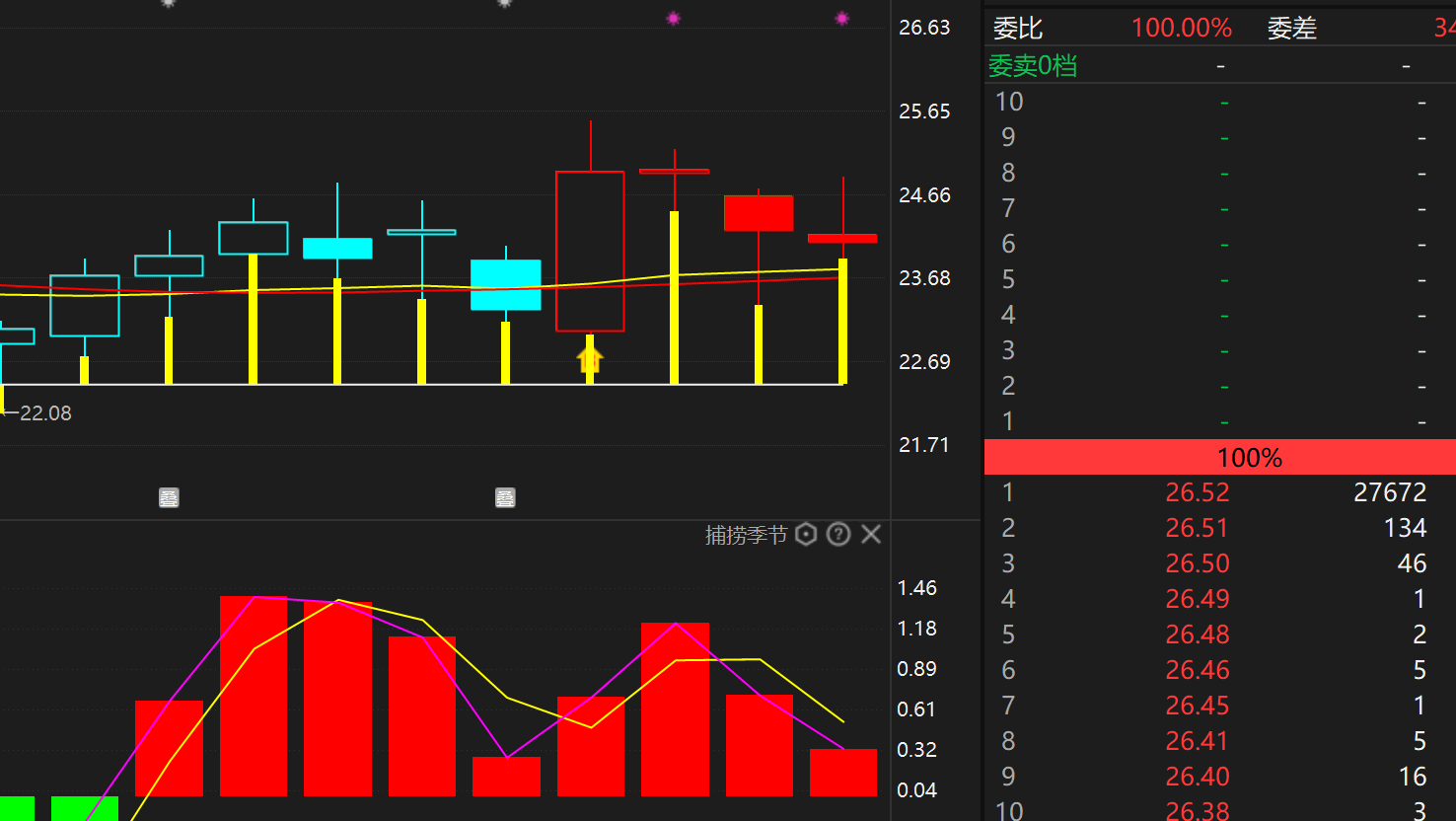Click the 22.69 price axis label
Viewport: 1456px width, 821px height.
[x=924, y=362]
